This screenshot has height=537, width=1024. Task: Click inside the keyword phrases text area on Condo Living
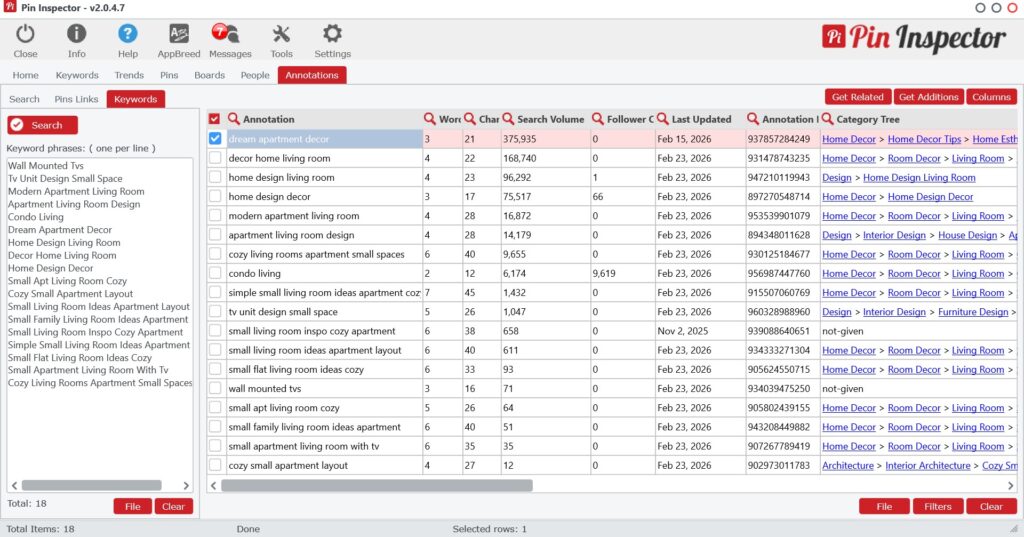point(36,217)
